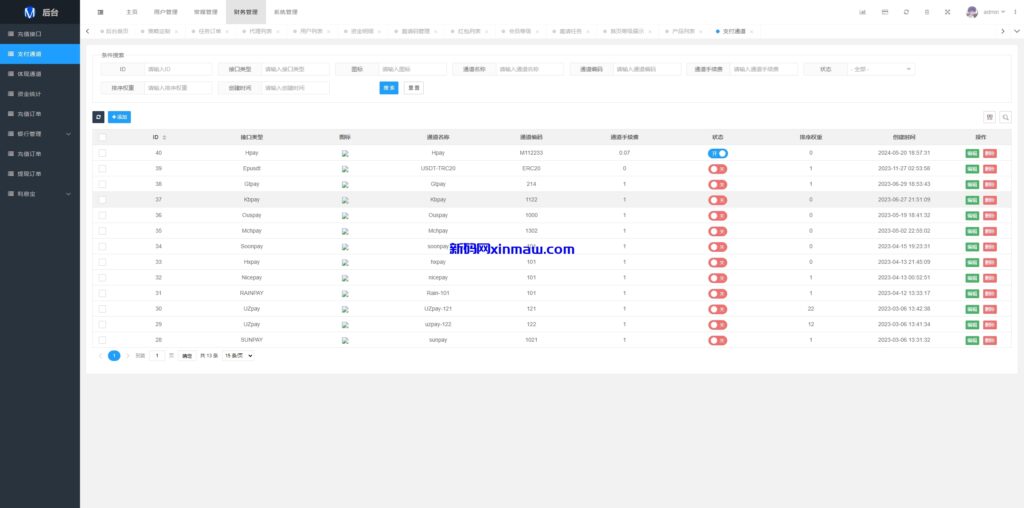Screen dimensions: 1024x508
Task: Click the magnifier icon above the table
Action: point(1005,117)
